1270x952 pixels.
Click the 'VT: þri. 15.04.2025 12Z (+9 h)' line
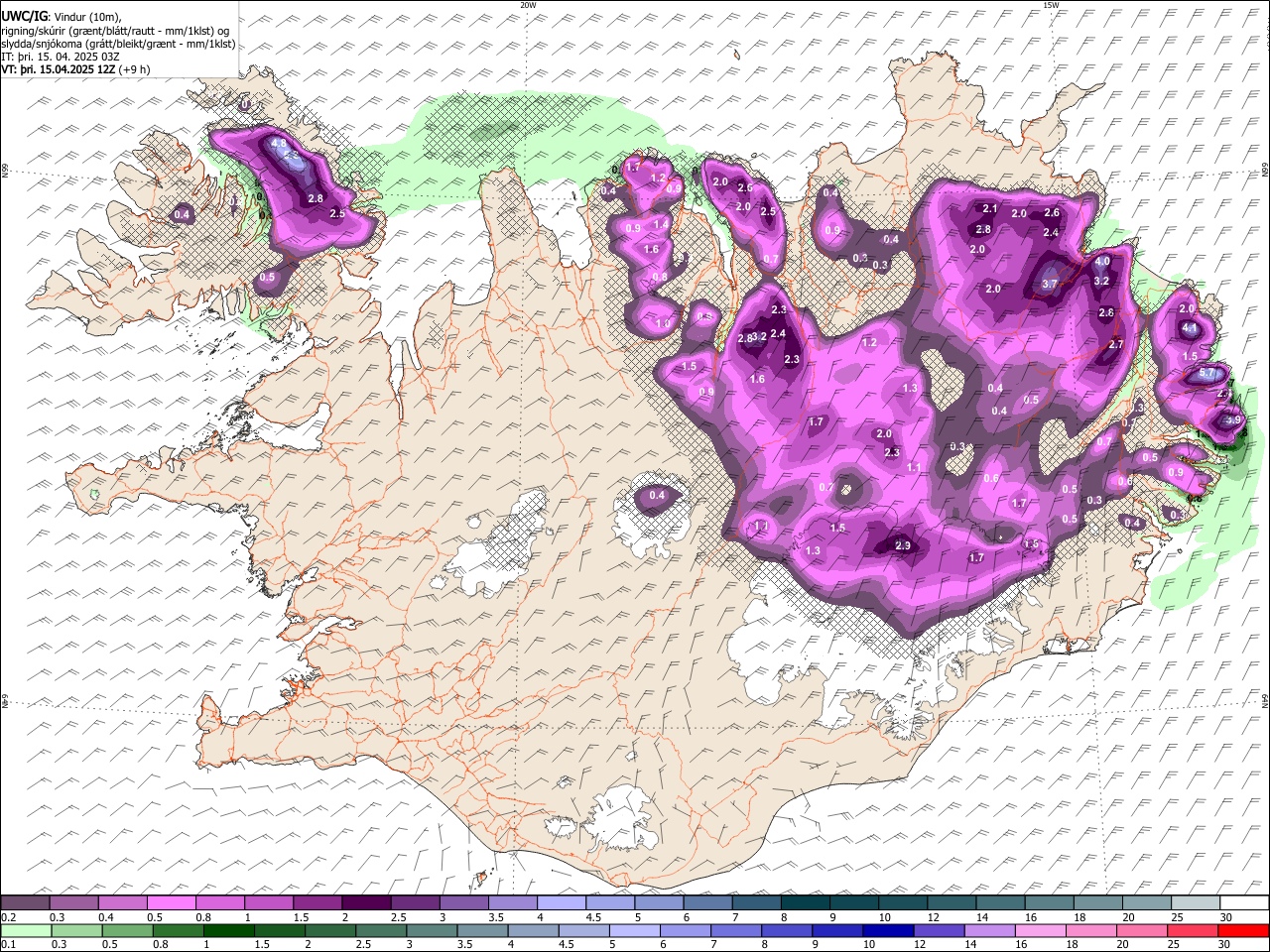click(x=76, y=69)
